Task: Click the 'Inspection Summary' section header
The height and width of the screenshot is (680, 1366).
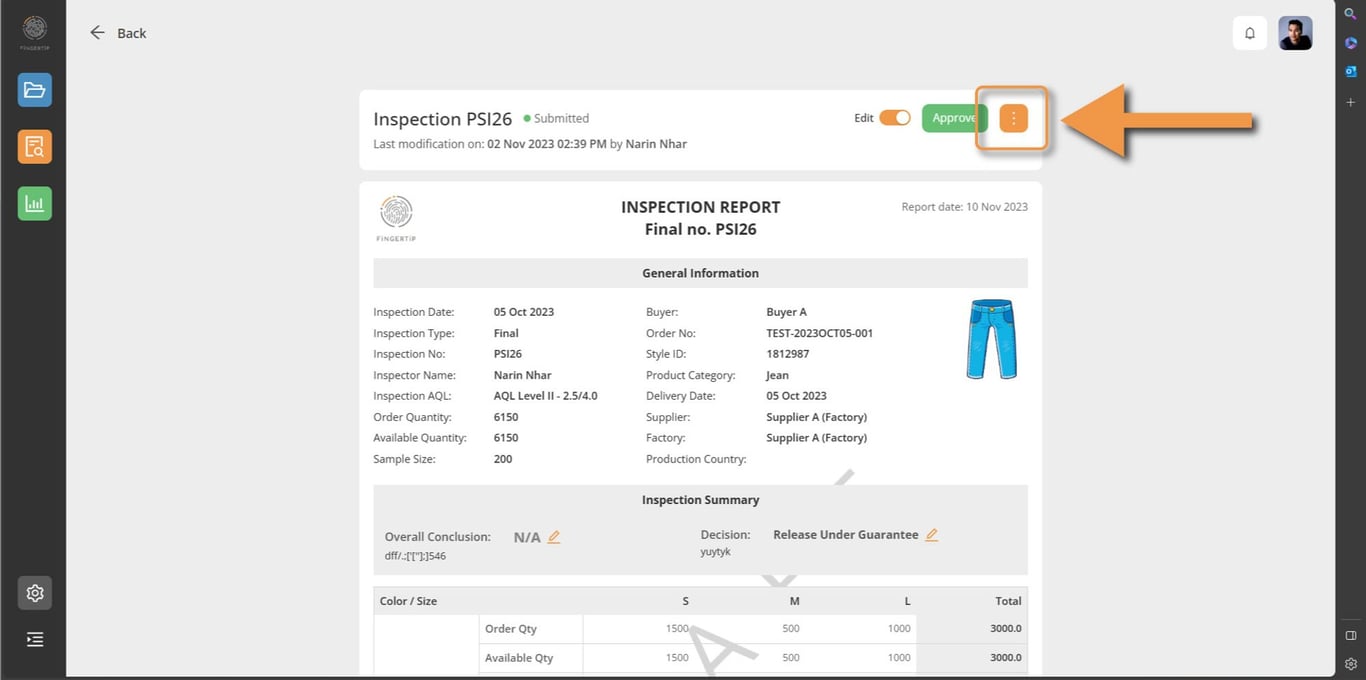Action: coord(700,500)
